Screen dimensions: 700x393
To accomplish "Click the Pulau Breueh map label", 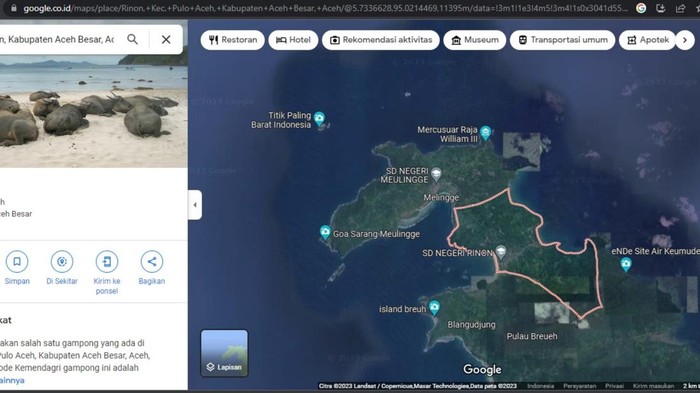I will (532, 336).
